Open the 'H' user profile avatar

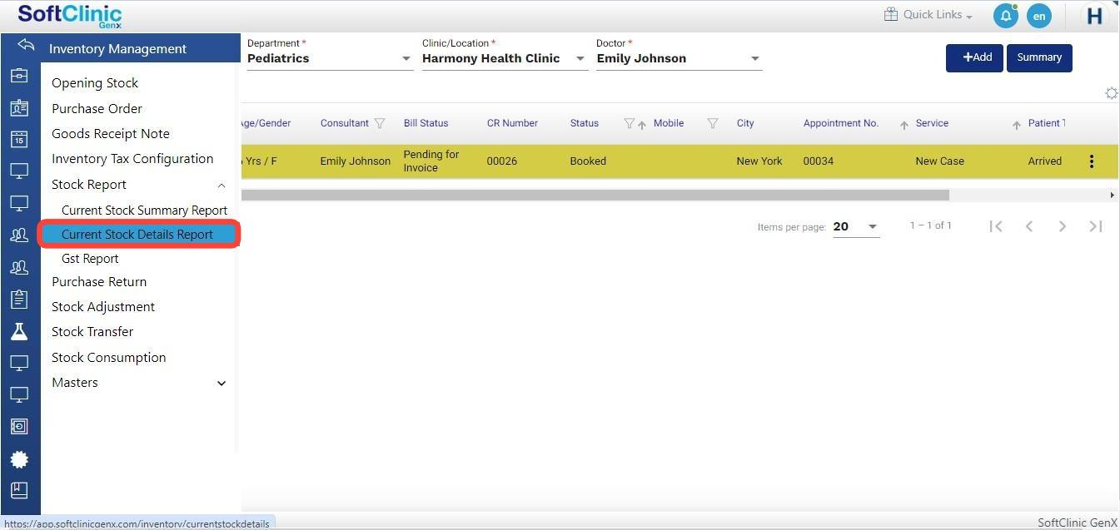(1095, 16)
